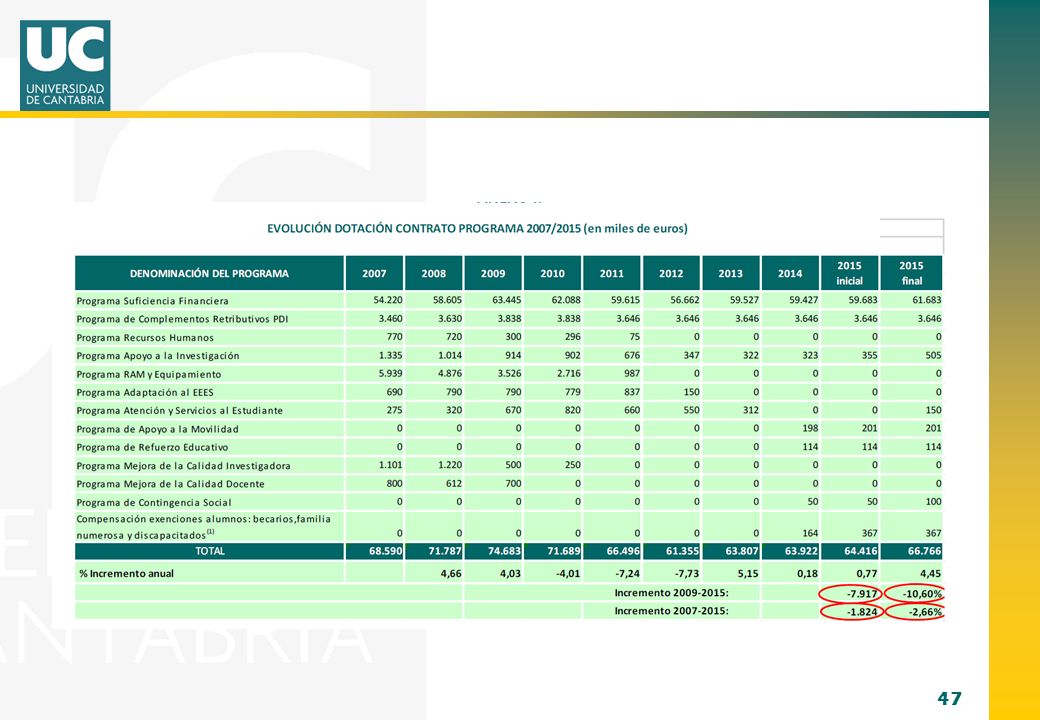Select the 2012 column header

[671, 273]
